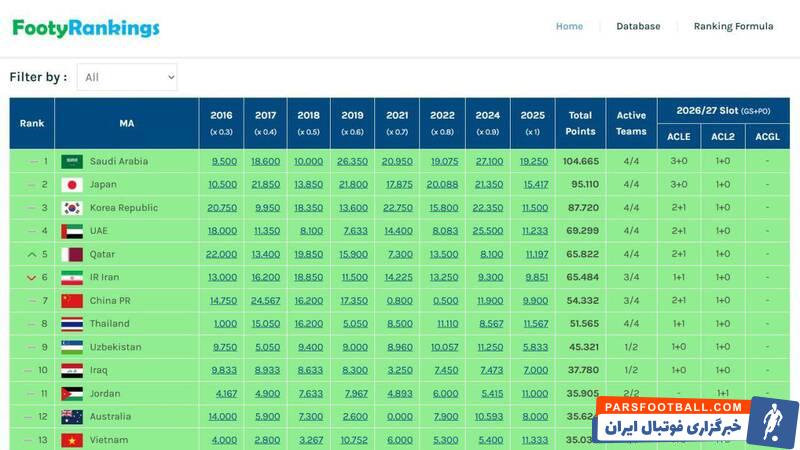Select China PR's 2017 score 24.567
This screenshot has width=800, height=450.
[266, 301]
